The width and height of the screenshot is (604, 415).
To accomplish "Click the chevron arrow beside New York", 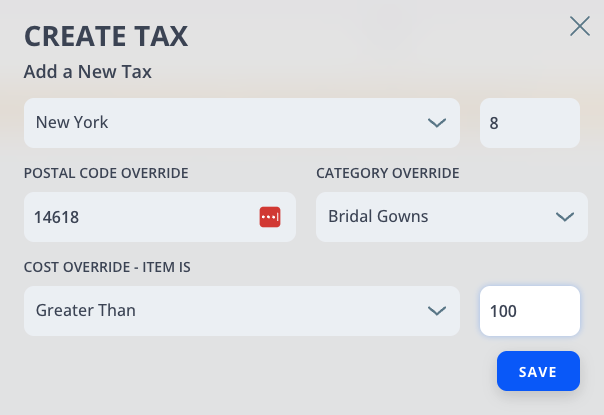I will click(437, 123).
